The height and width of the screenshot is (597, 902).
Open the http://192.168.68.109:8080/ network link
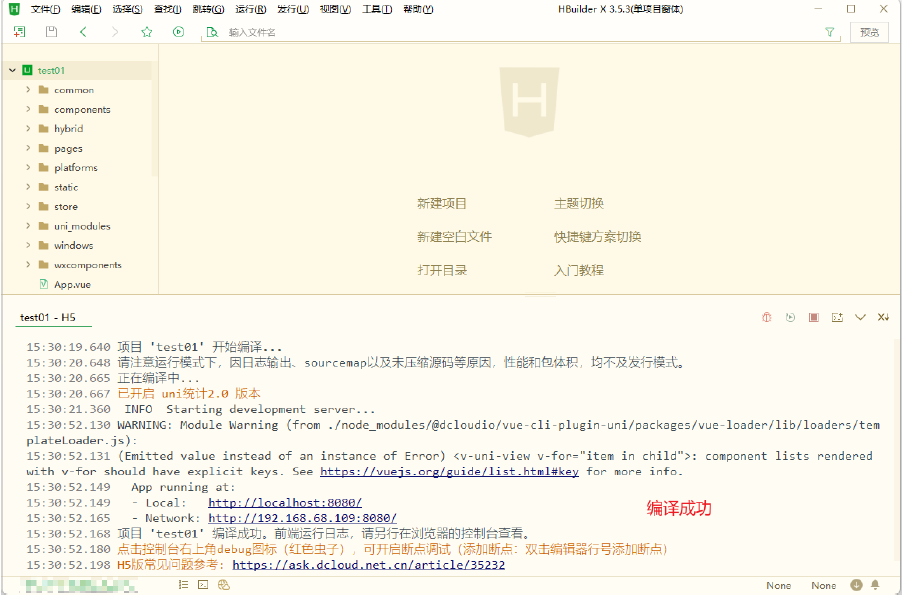pos(302,518)
